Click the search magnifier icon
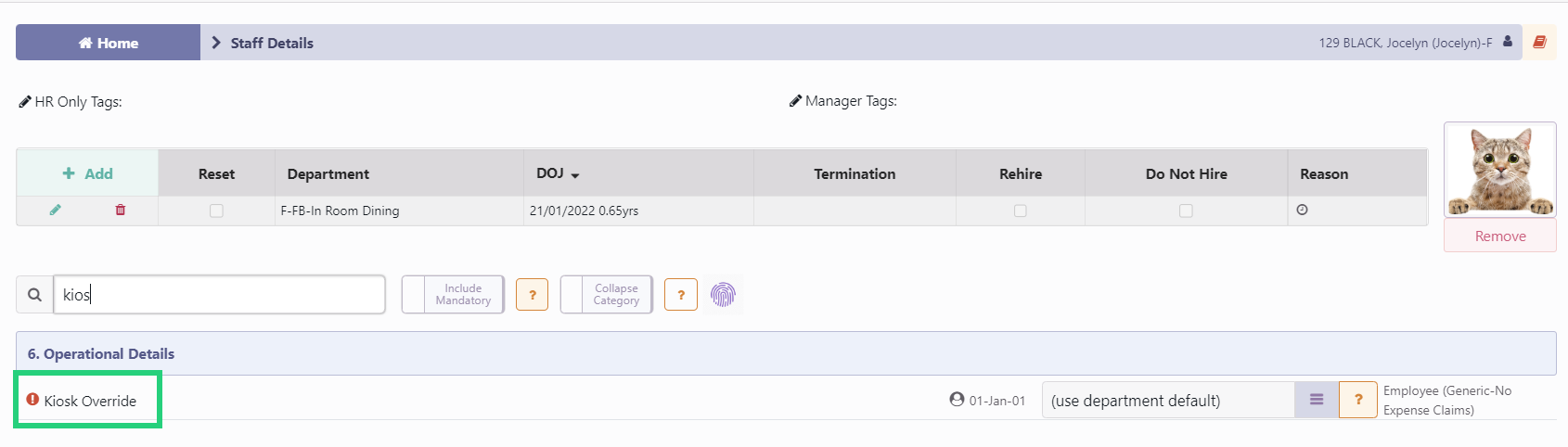The height and width of the screenshot is (447, 1568). pyautogui.click(x=34, y=295)
